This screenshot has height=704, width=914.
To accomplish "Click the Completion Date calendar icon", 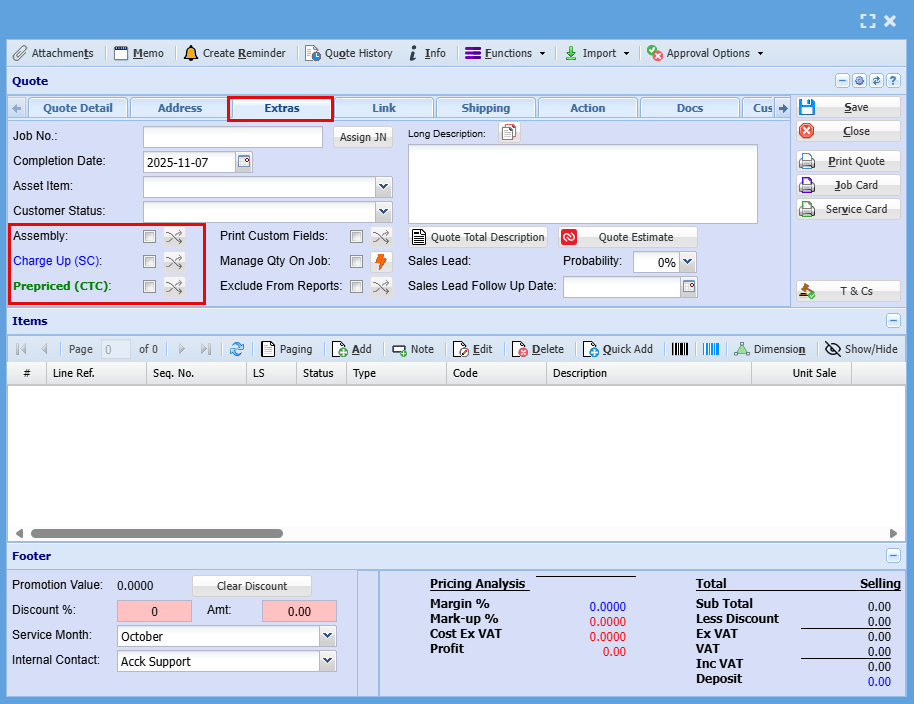I will pyautogui.click(x=244, y=161).
